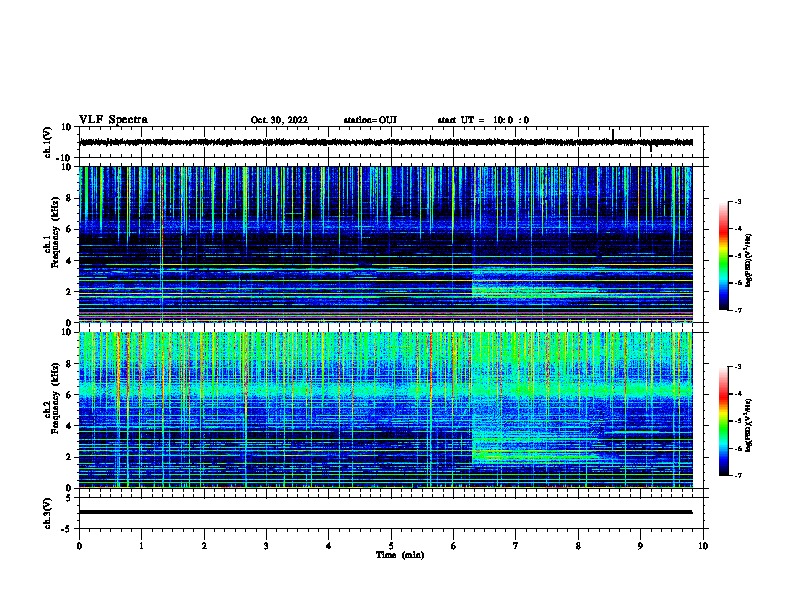The height and width of the screenshot is (612, 792).
Task: Click the lower 'log(PSD)(V²/Hz)' colorbar label
Action: 748,425
